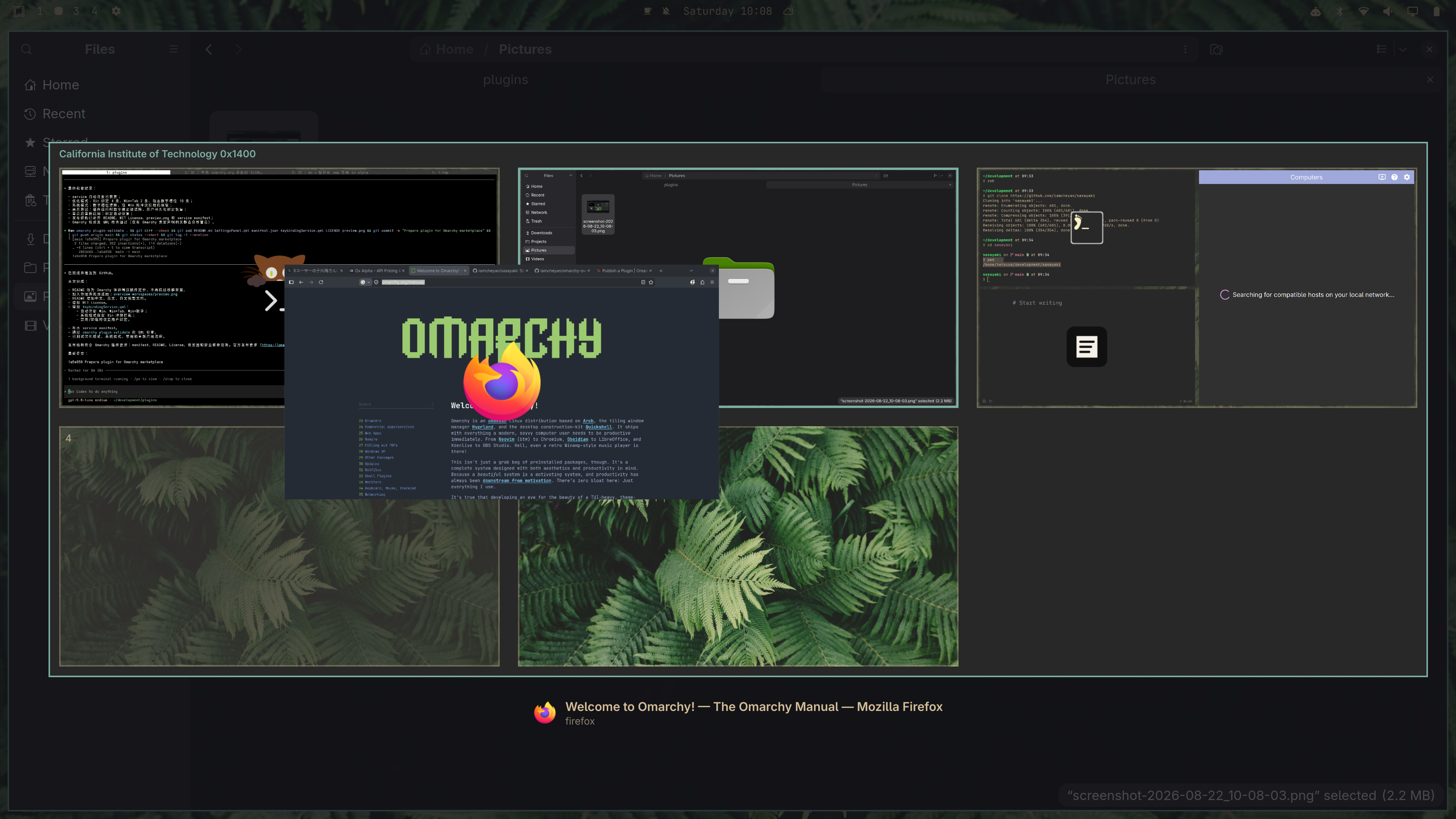Switch to the Ox Alpha - API Pricing tab

pos(377,271)
